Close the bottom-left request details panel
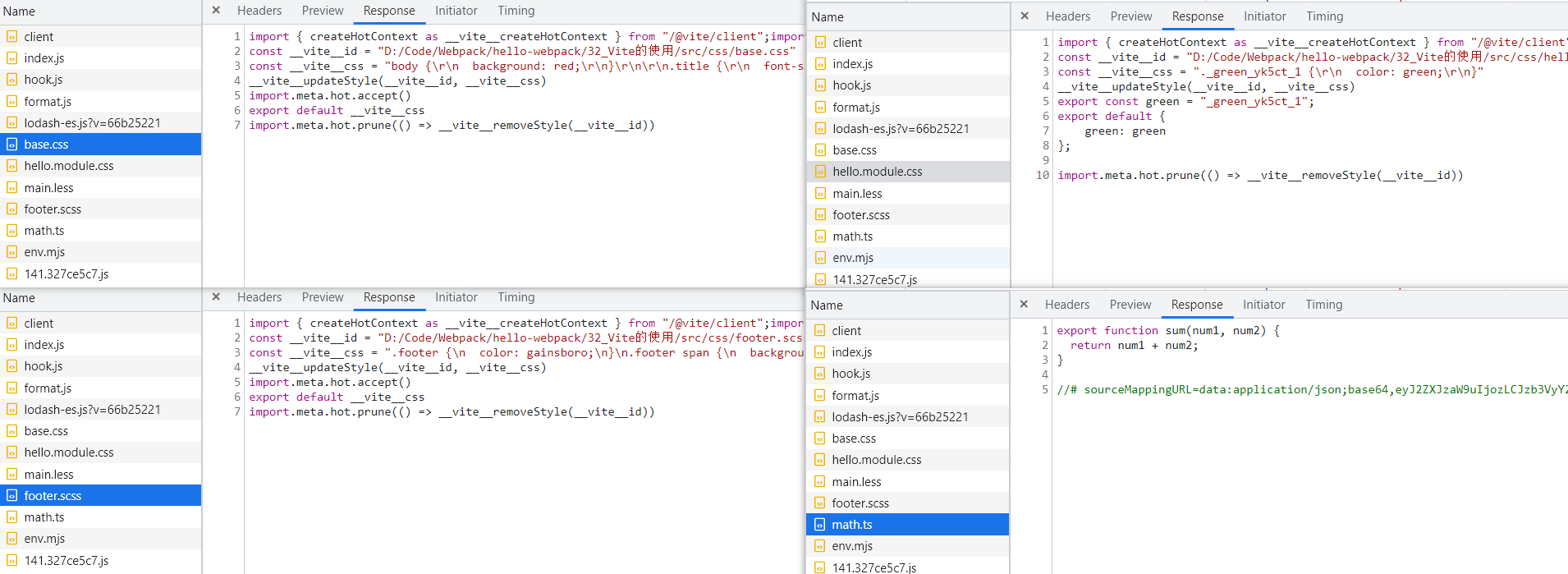The width and height of the screenshot is (1568, 574). click(216, 297)
